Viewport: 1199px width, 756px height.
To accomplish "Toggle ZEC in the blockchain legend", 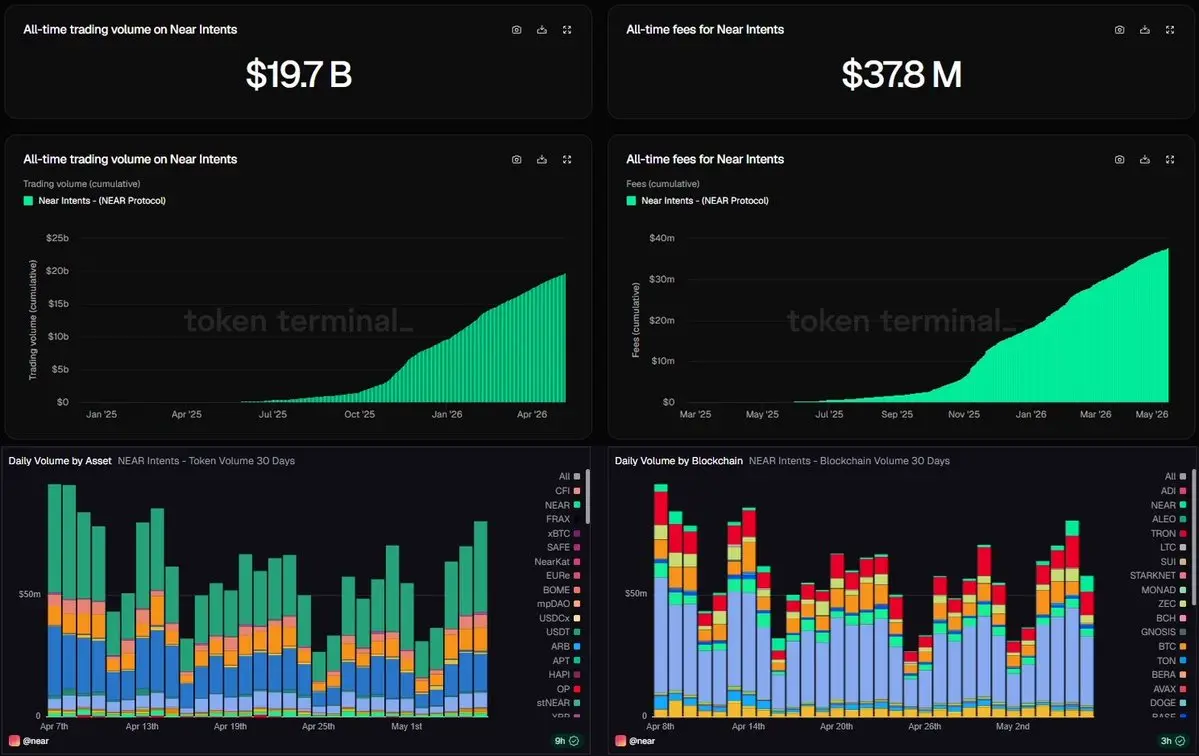I will point(1172,604).
